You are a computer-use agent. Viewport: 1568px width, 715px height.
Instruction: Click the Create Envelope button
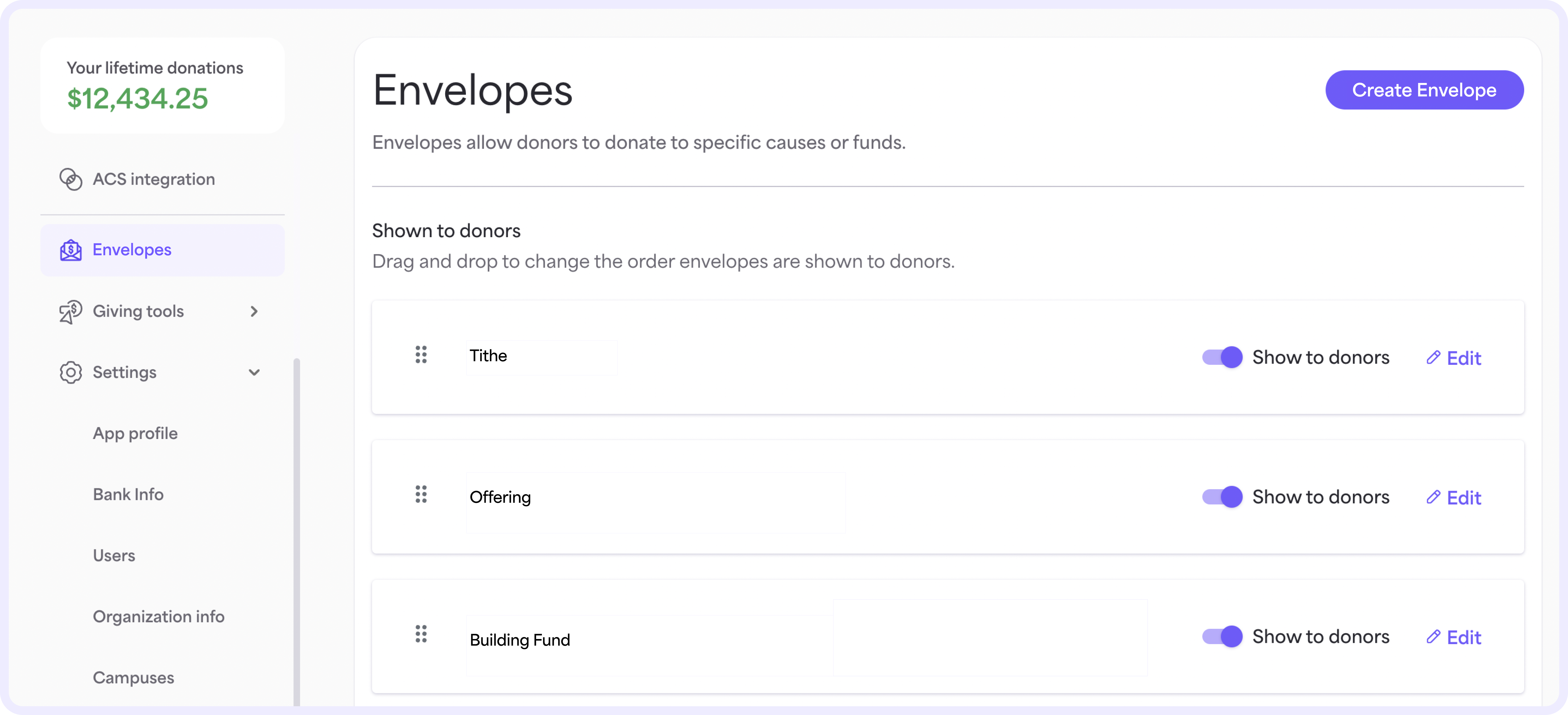(x=1424, y=90)
